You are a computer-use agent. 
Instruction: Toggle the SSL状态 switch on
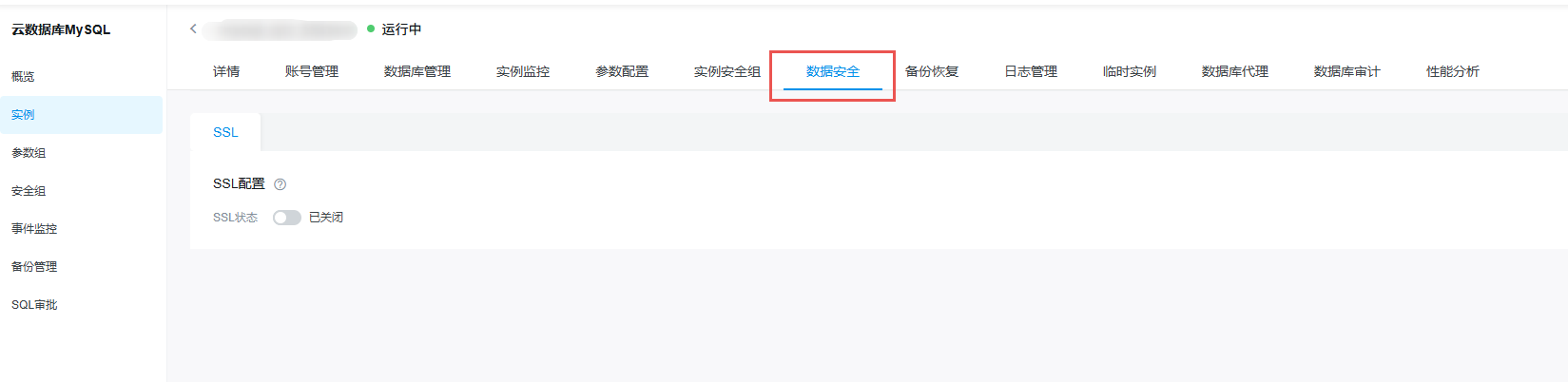pos(287,218)
